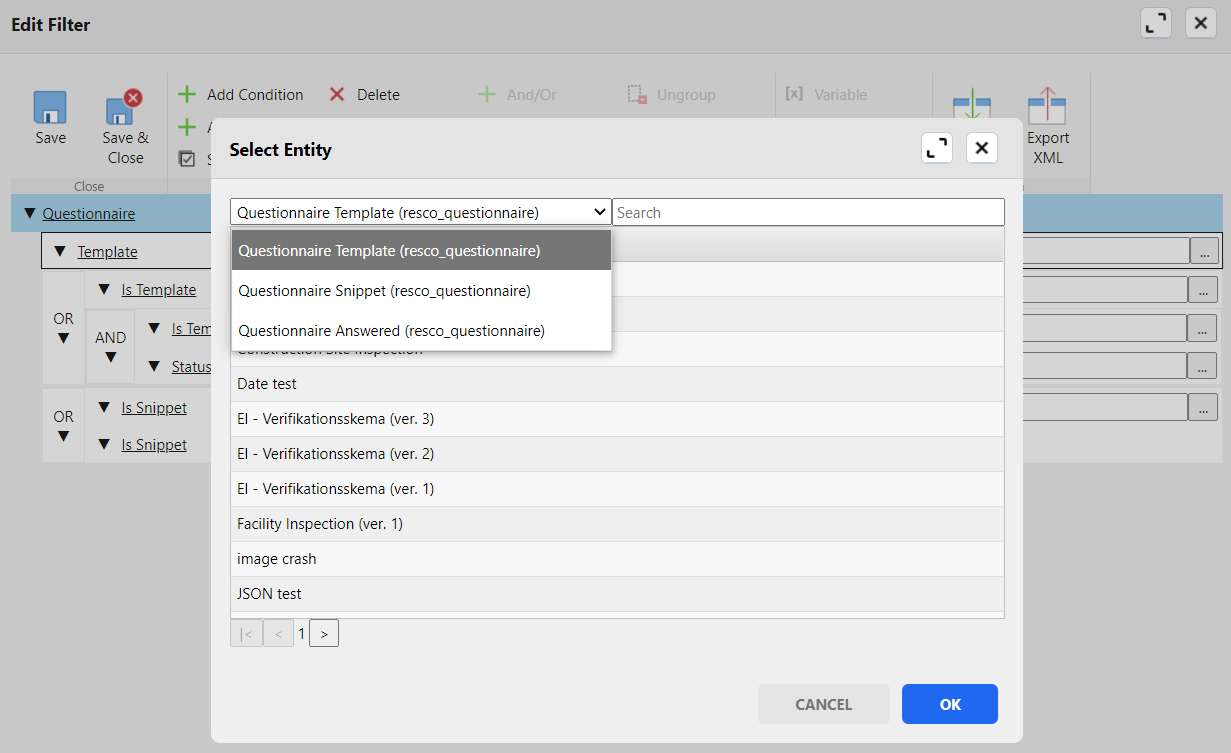Viewport: 1231px width, 753px height.
Task: Click the Add Condition plus icon
Action: tap(187, 95)
